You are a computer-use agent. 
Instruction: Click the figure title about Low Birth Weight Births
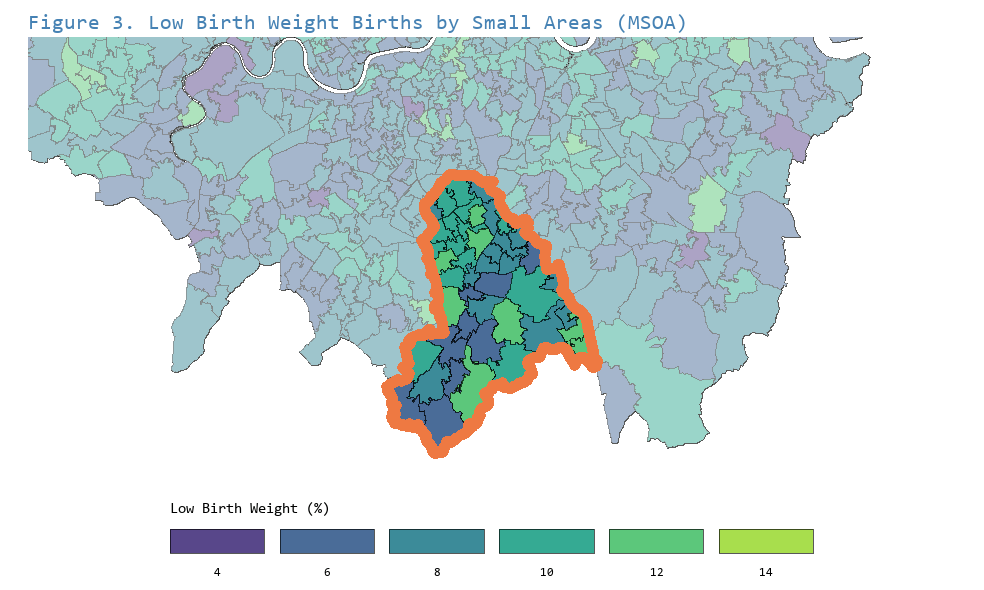point(357,22)
